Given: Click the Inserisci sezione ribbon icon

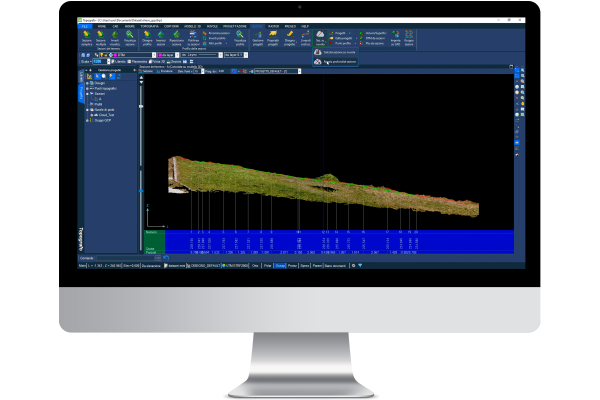Looking at the screenshot, I should point(161,38).
